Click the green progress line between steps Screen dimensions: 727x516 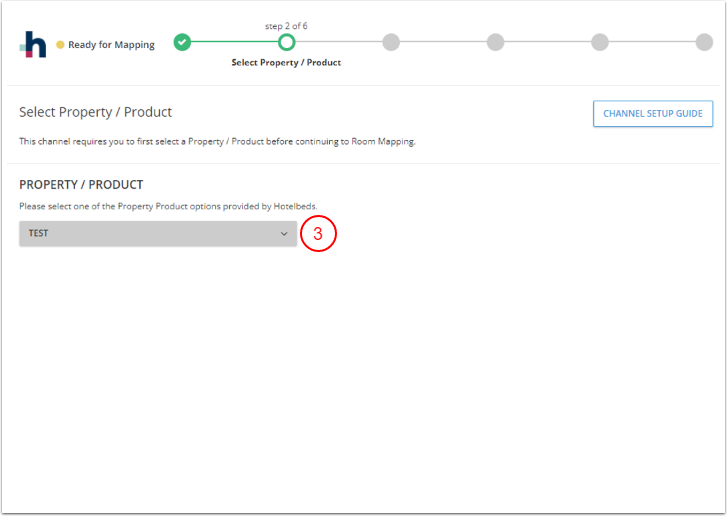tap(234, 42)
